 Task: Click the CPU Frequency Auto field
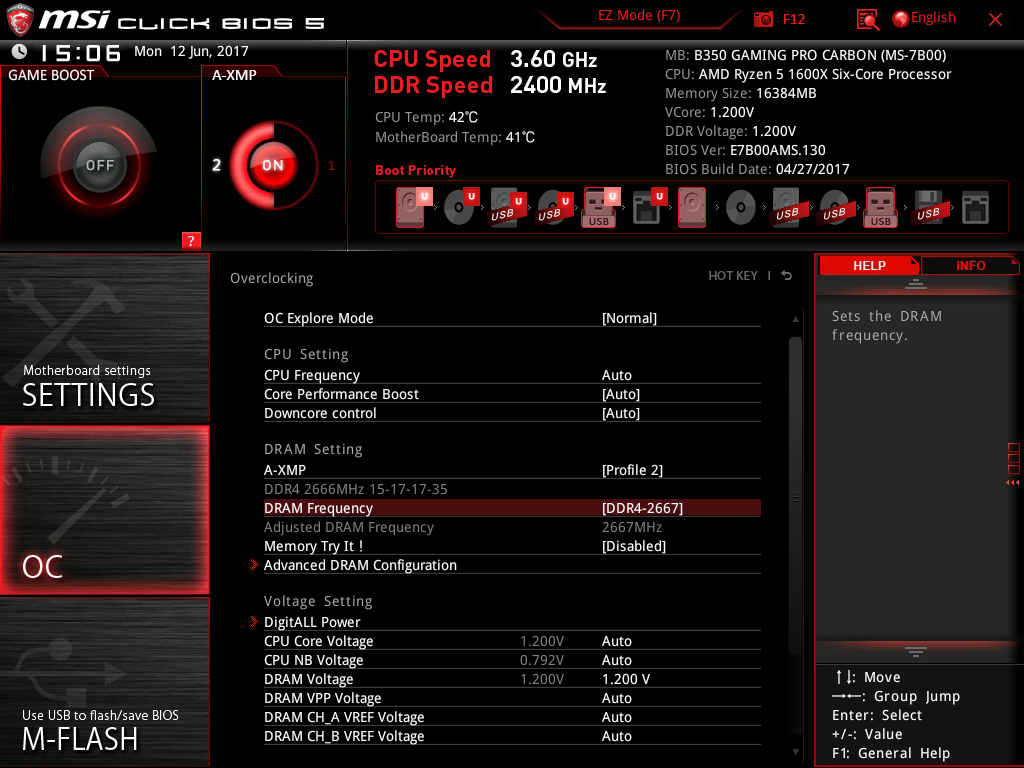click(x=616, y=375)
